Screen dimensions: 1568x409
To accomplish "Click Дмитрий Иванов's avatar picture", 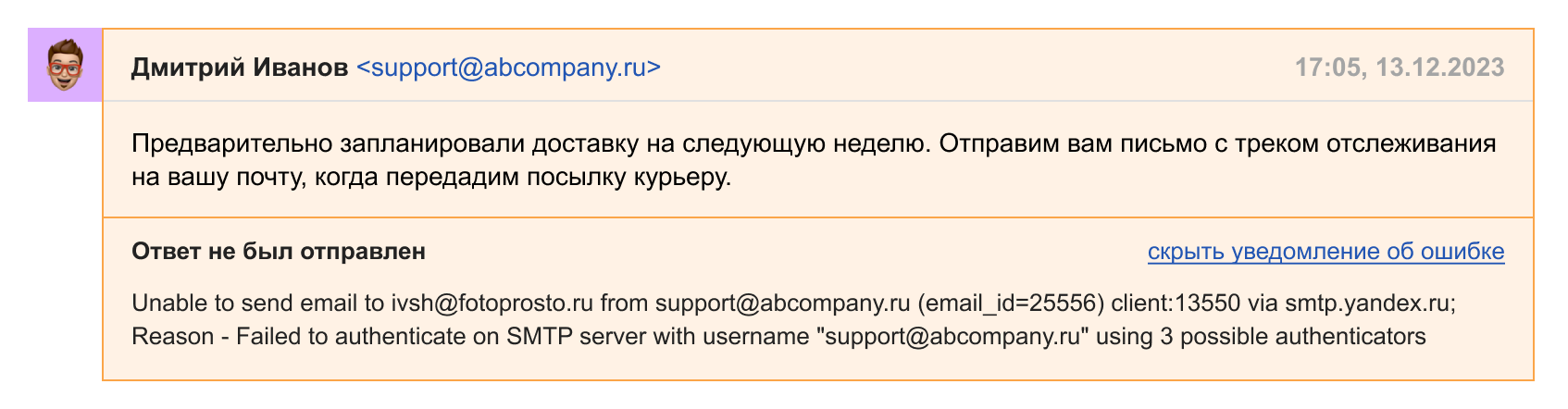I will (x=65, y=65).
